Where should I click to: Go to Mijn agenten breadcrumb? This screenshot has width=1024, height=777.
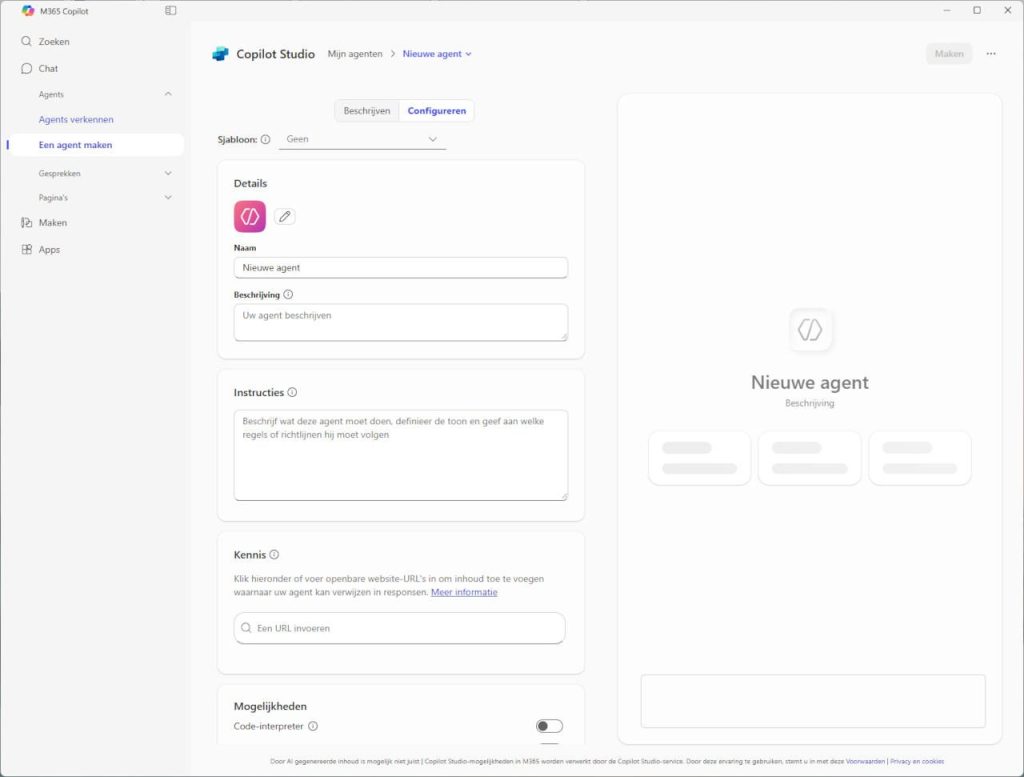[355, 54]
